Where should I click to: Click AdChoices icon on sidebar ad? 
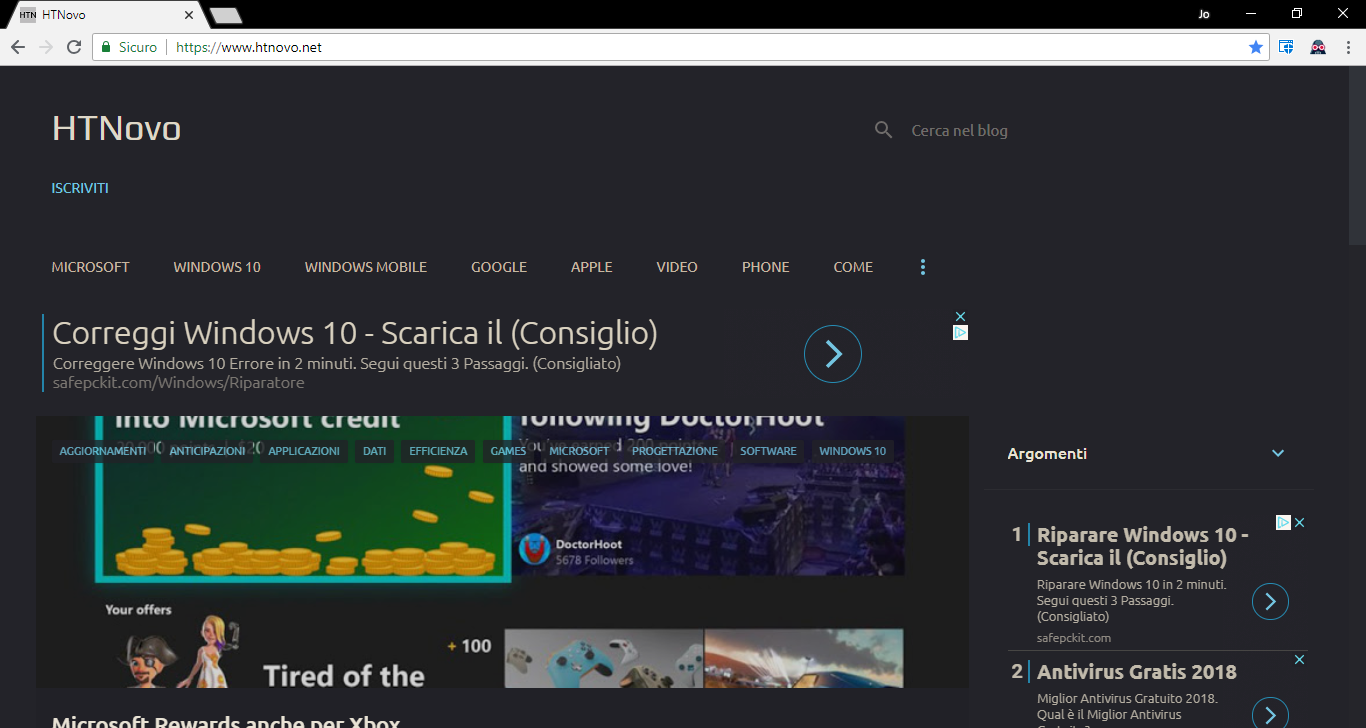tap(1283, 522)
